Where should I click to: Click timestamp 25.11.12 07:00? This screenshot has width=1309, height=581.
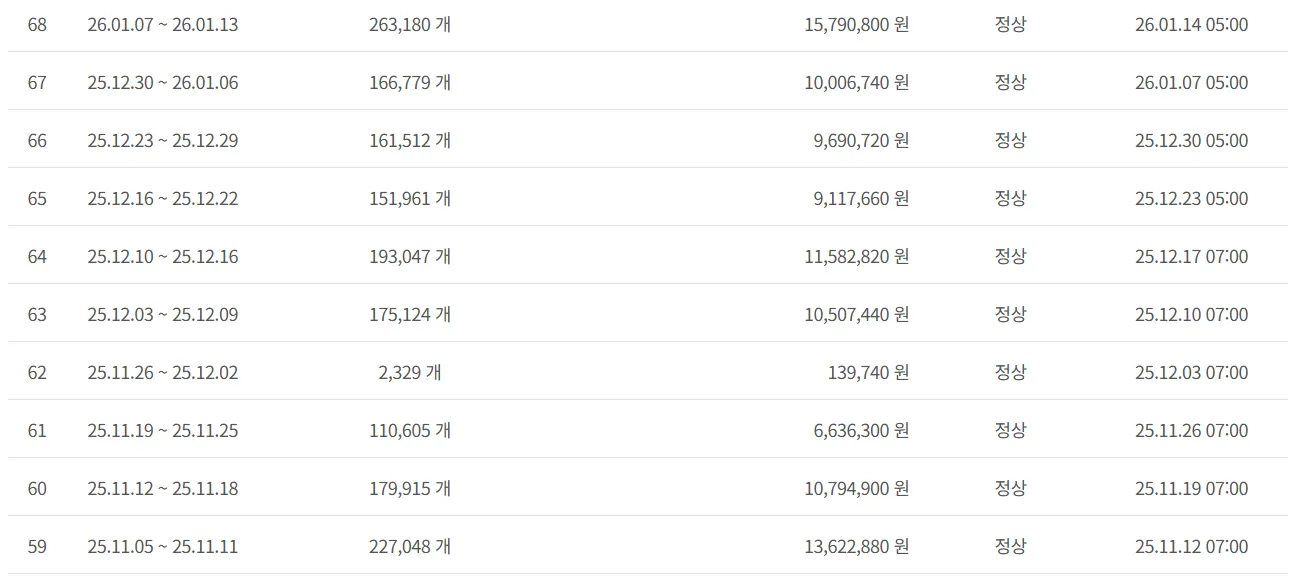point(1192,547)
